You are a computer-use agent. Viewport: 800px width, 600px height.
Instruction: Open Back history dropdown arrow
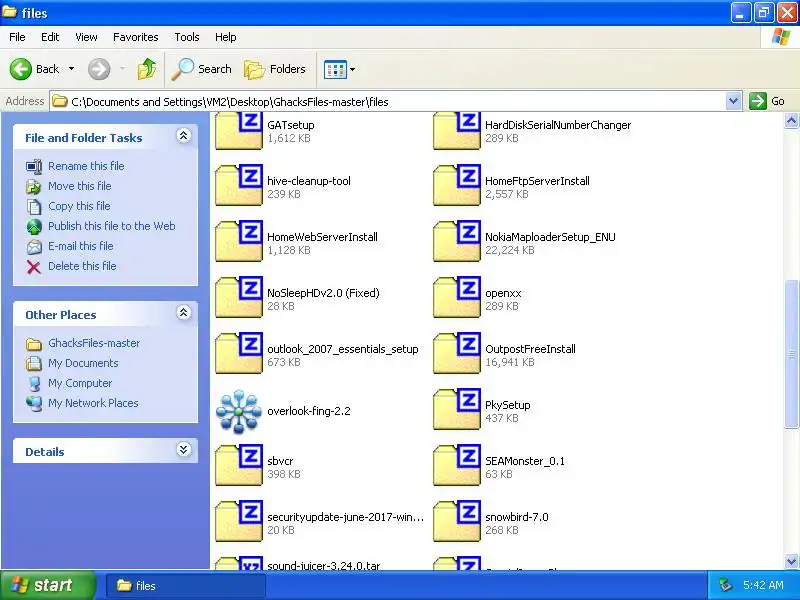pos(71,69)
